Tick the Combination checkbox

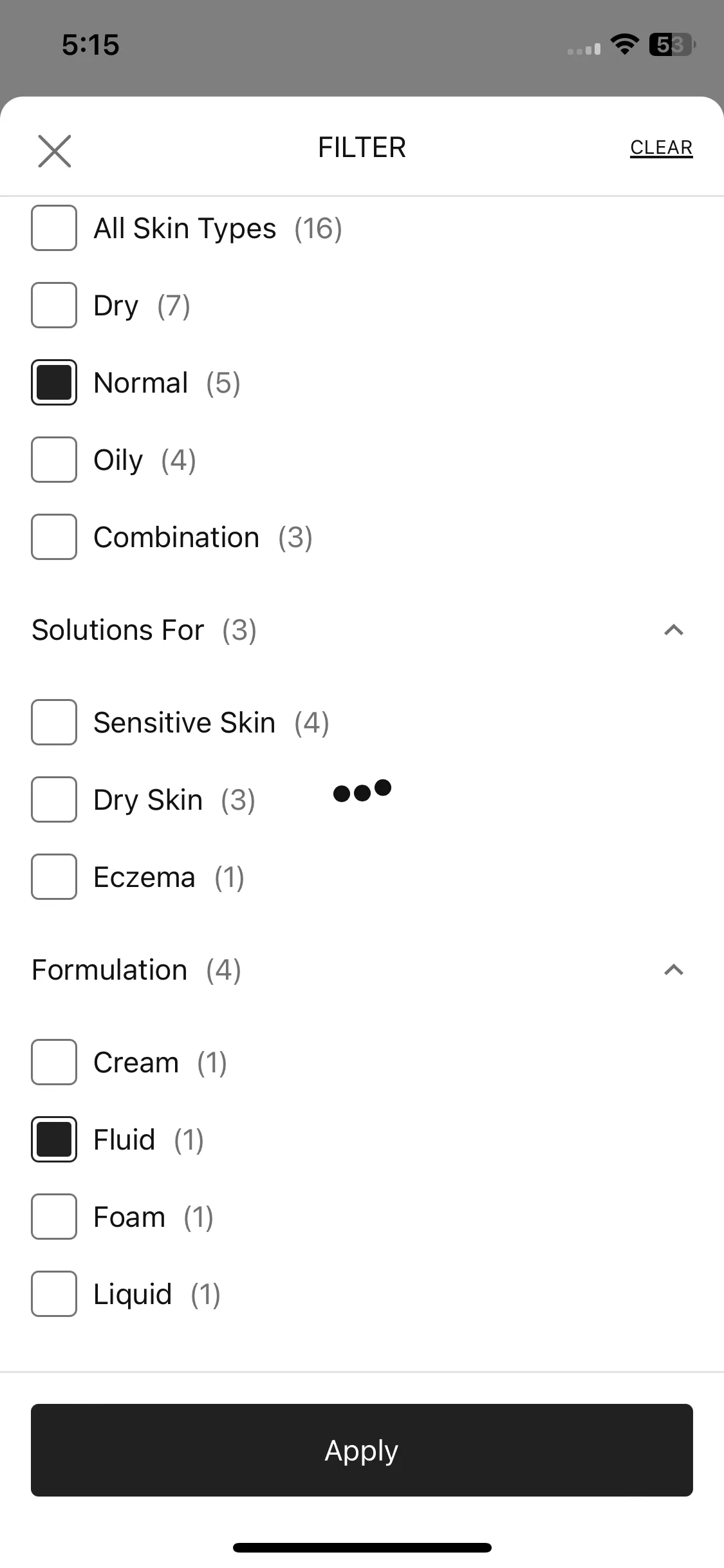pyautogui.click(x=54, y=537)
